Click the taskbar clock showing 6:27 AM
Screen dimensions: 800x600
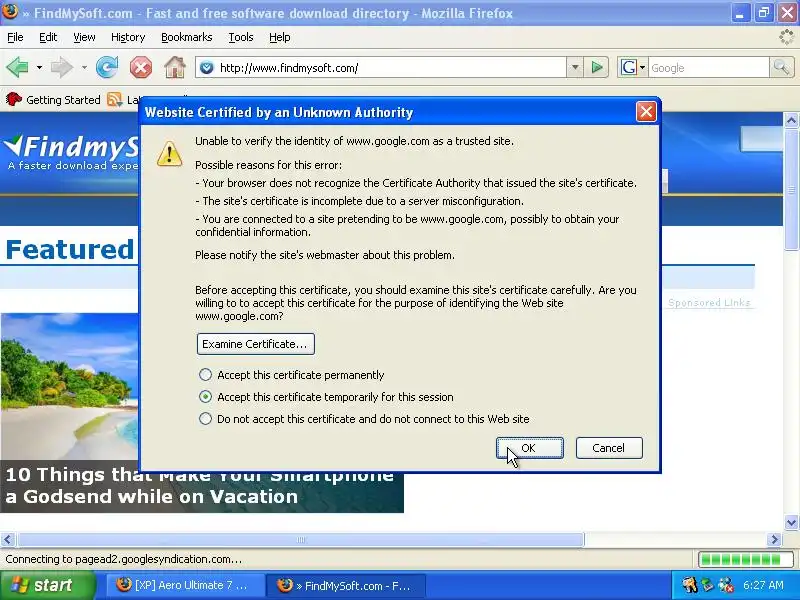coord(763,585)
